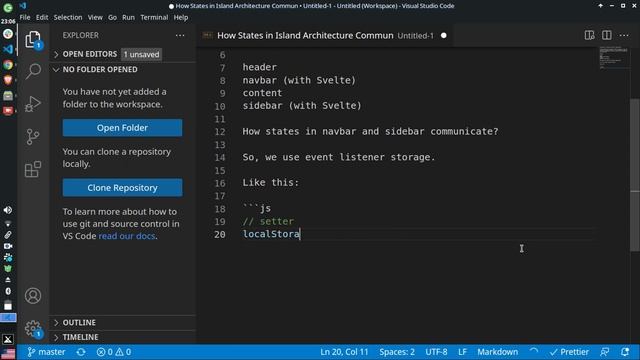The height and width of the screenshot is (360, 640).
Task: Change end of line sequence LF
Action: pyautogui.click(x=462, y=352)
